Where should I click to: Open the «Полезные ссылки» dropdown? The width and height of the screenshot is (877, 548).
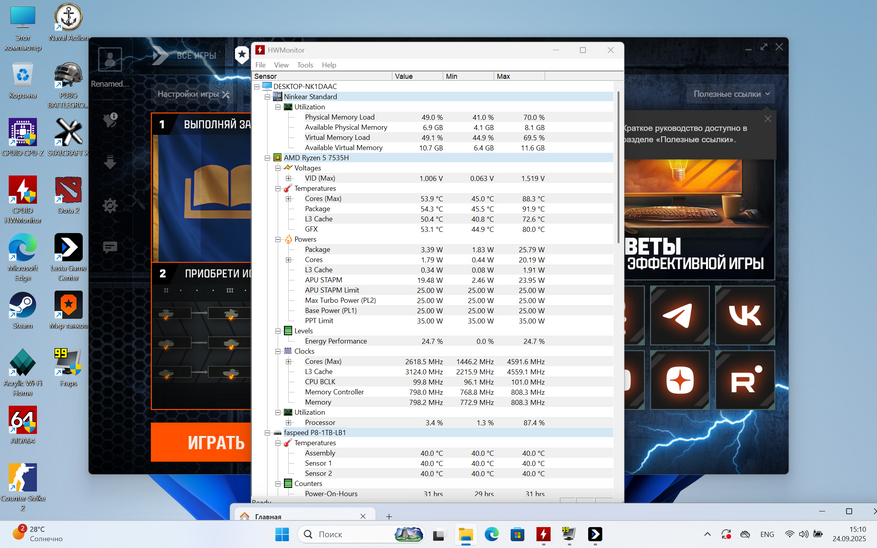[x=732, y=94]
